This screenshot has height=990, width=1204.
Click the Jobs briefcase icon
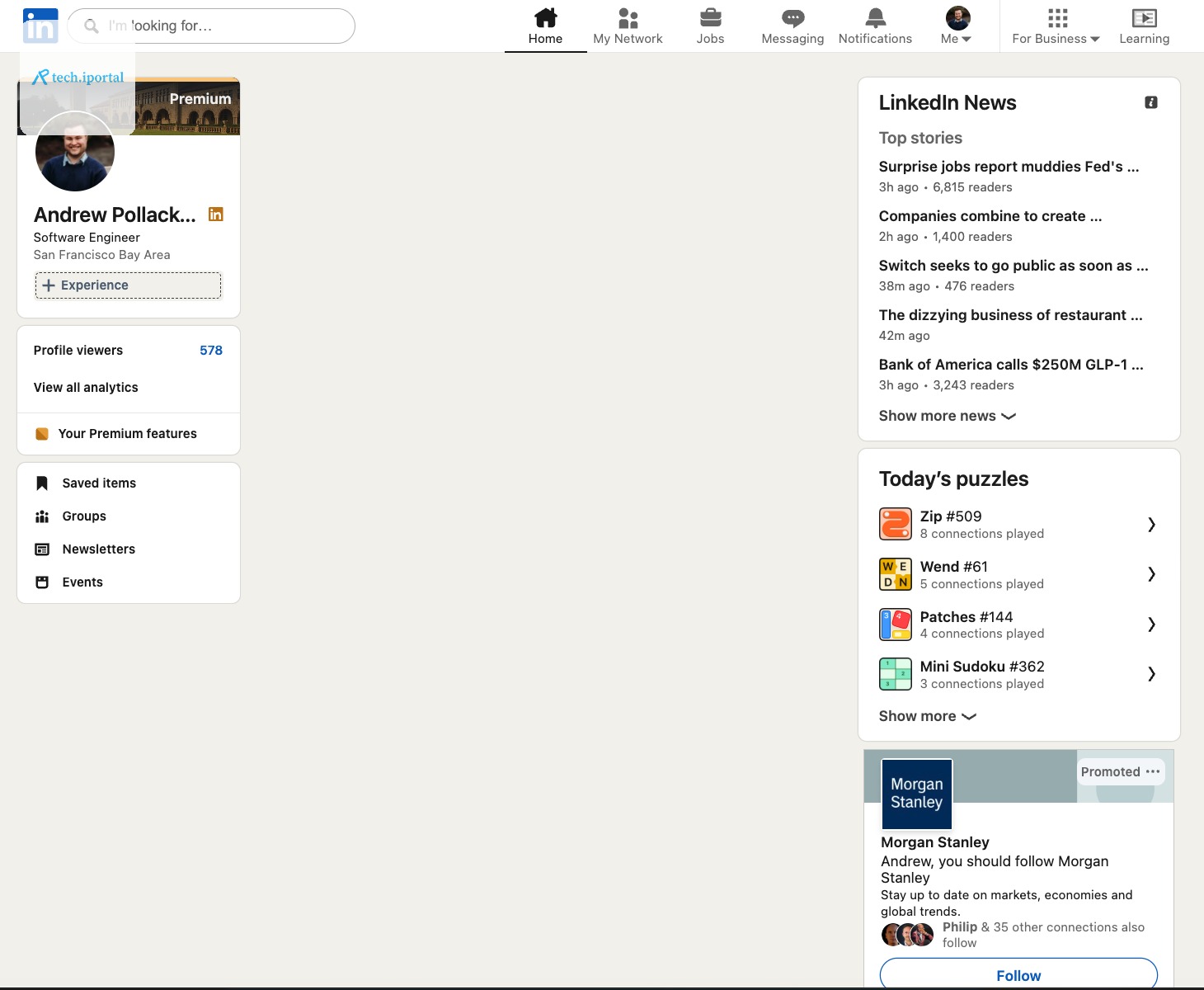pyautogui.click(x=710, y=17)
